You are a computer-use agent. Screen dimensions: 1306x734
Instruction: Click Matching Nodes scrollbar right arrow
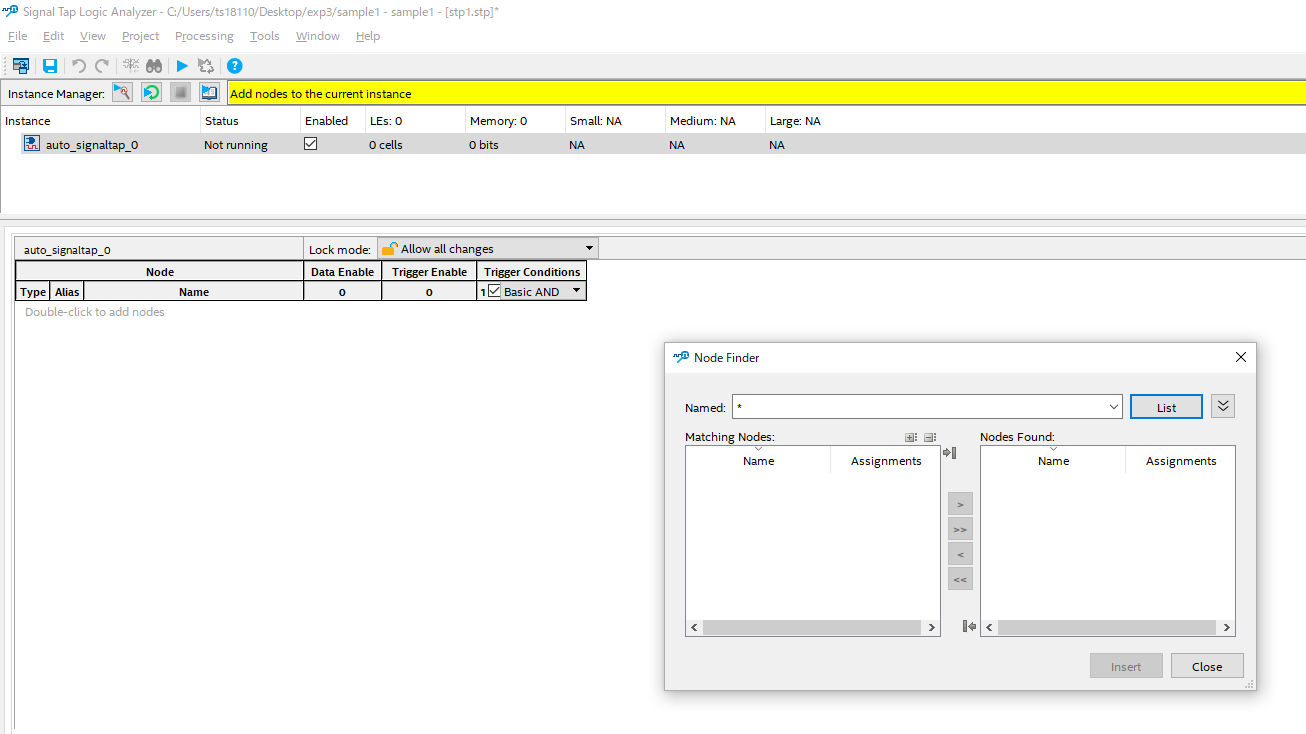click(931, 627)
